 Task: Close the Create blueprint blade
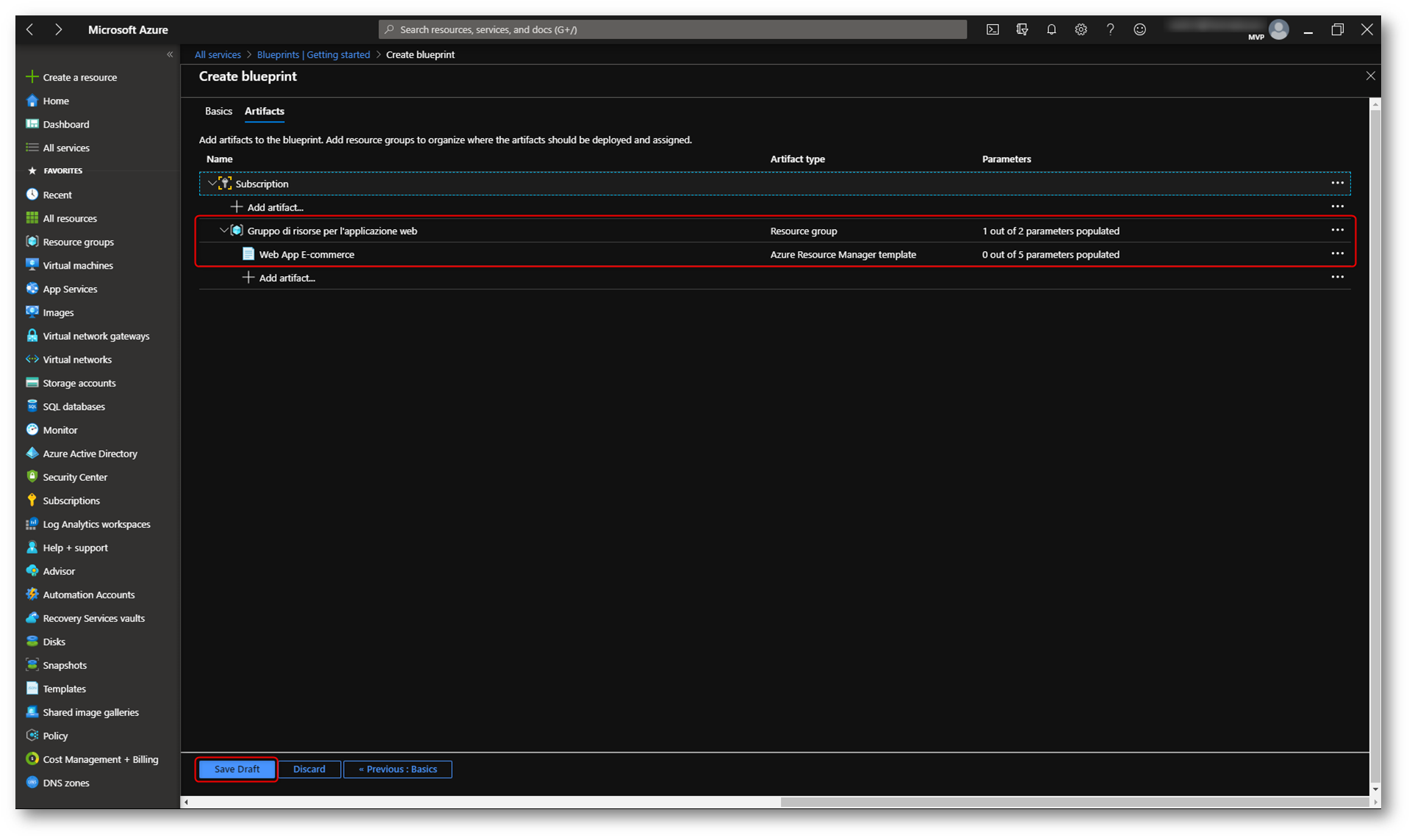pyautogui.click(x=1370, y=76)
